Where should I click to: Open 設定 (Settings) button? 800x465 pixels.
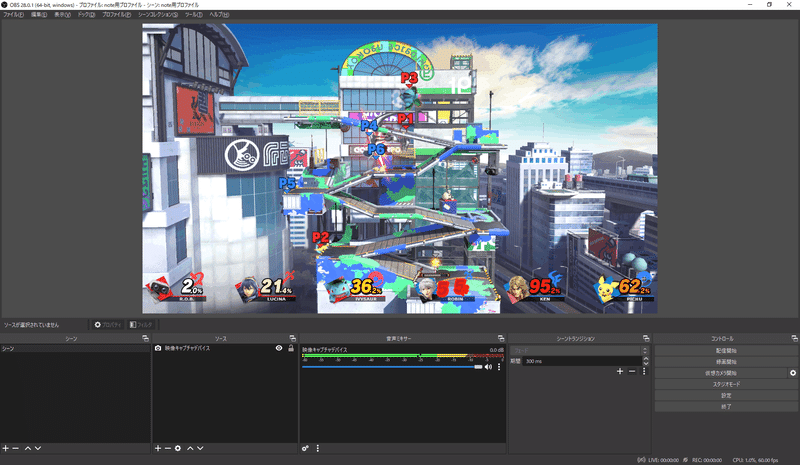pyautogui.click(x=726, y=396)
